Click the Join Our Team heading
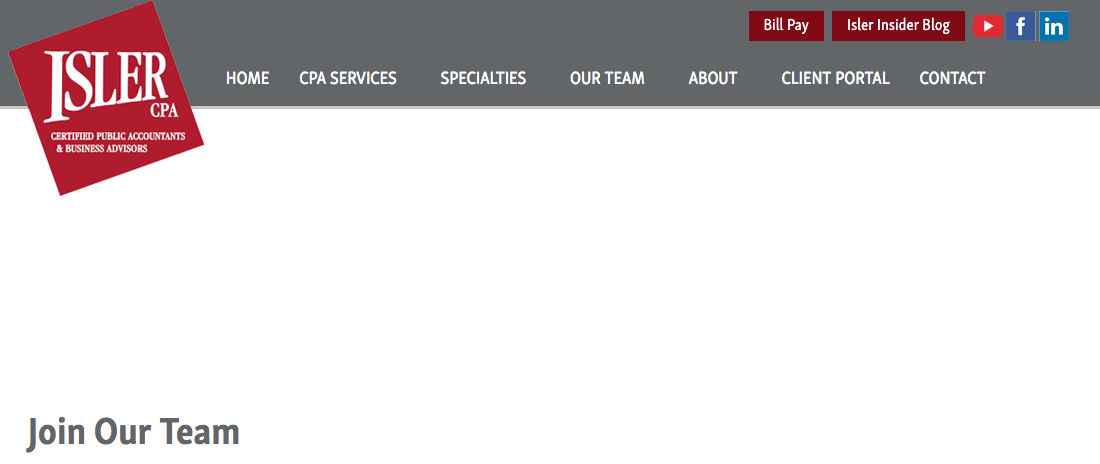This screenshot has width=1100, height=464. pos(133,432)
